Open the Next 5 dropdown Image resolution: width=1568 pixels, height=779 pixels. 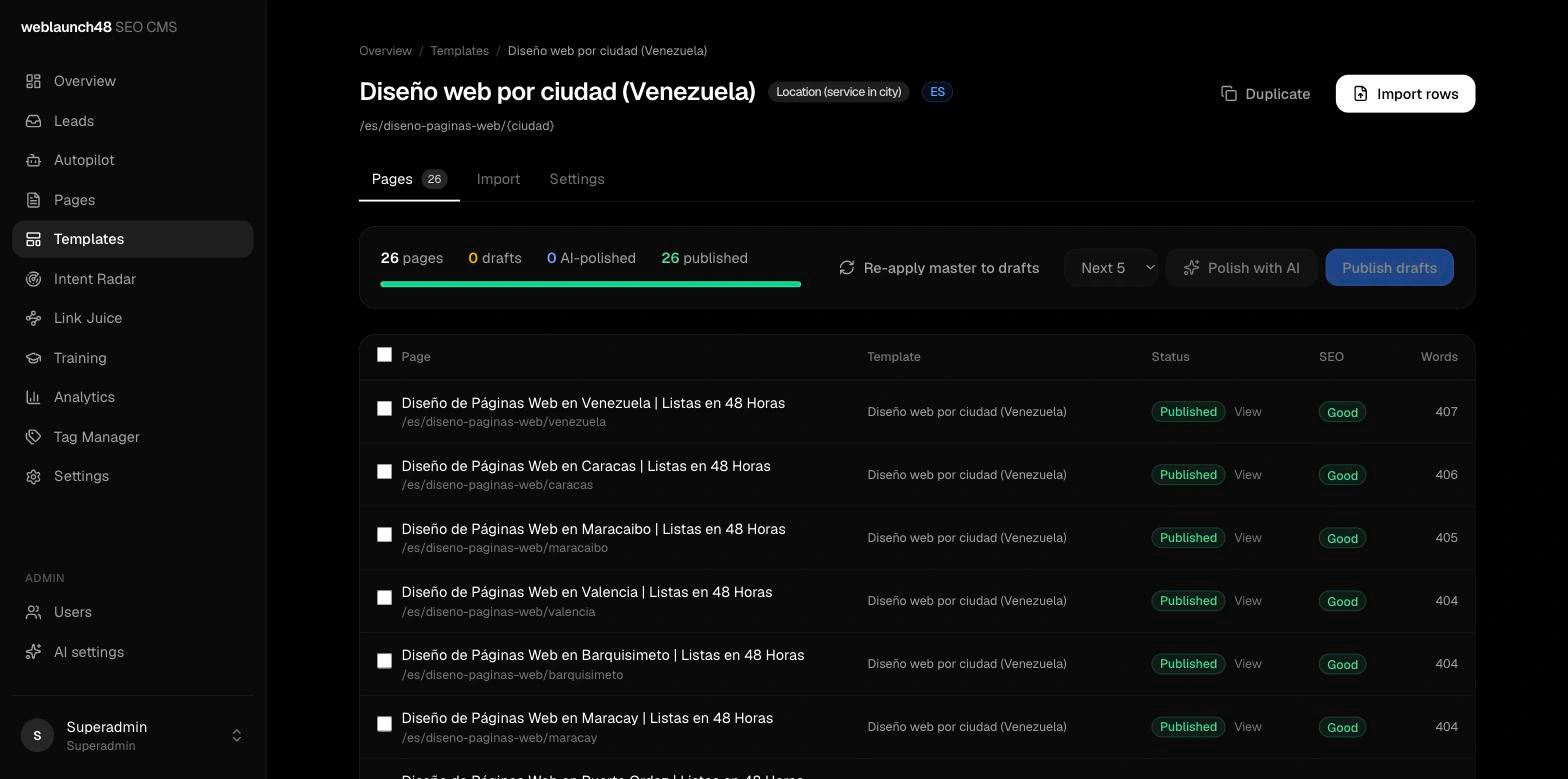[1111, 268]
